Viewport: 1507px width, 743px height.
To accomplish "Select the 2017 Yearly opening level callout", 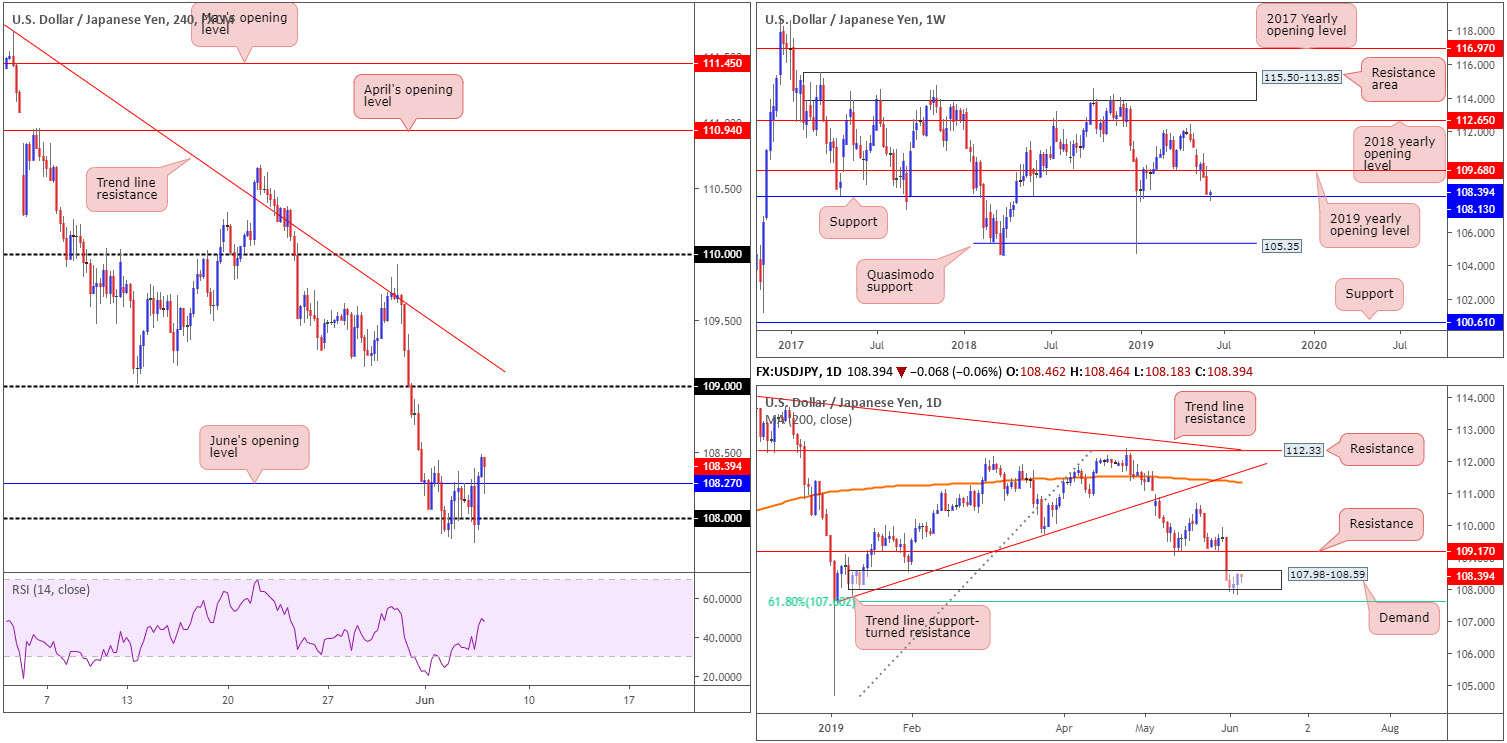I will [x=1308, y=23].
